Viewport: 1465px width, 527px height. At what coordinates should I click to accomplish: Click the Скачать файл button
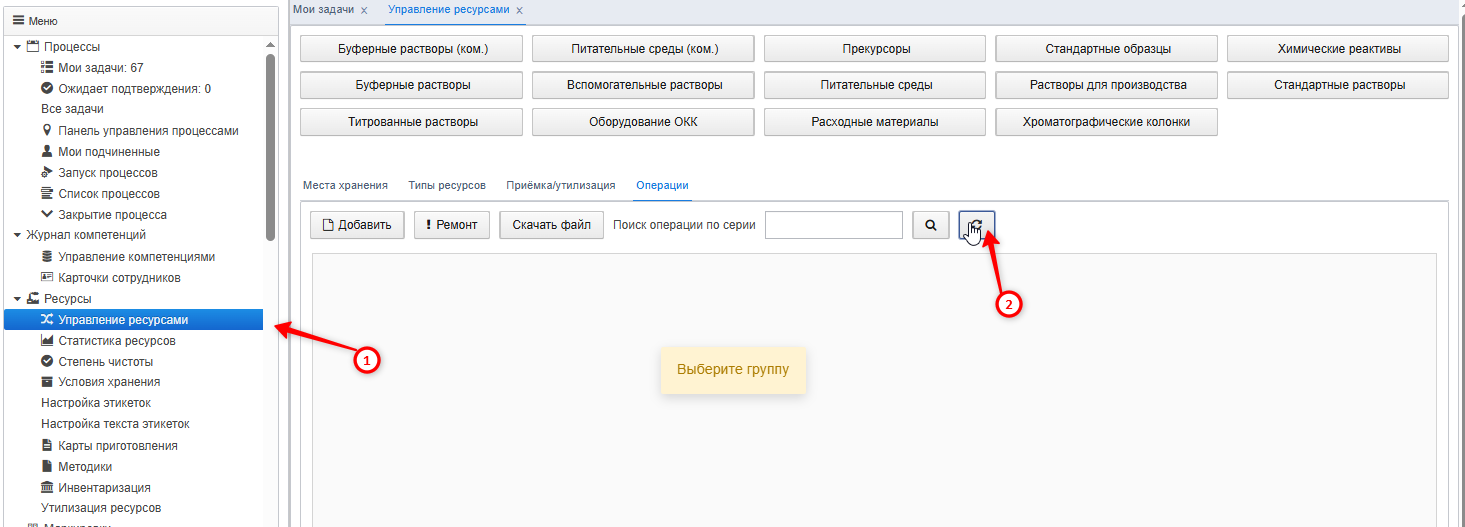tap(552, 225)
